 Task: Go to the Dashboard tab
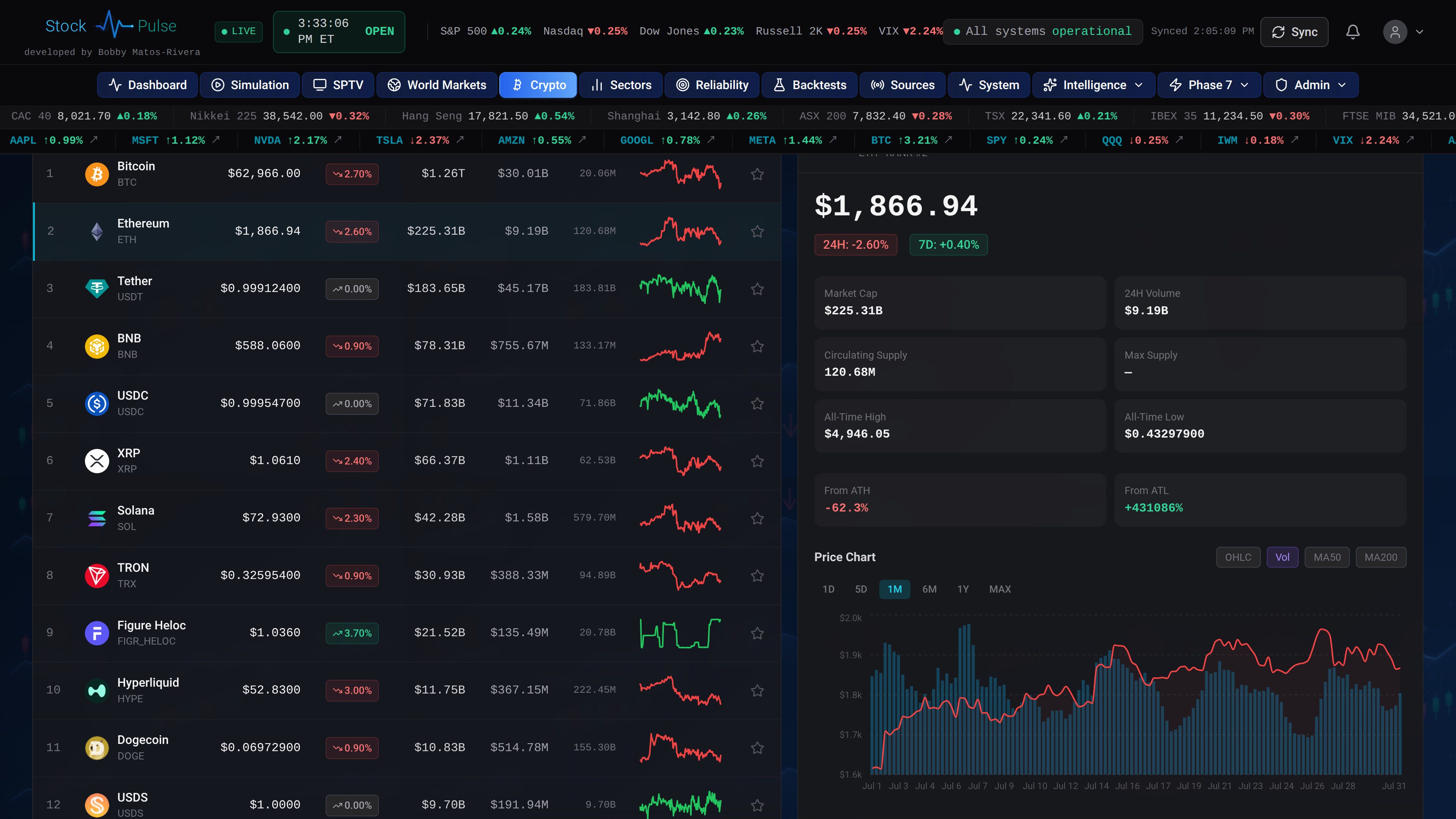pyautogui.click(x=147, y=85)
